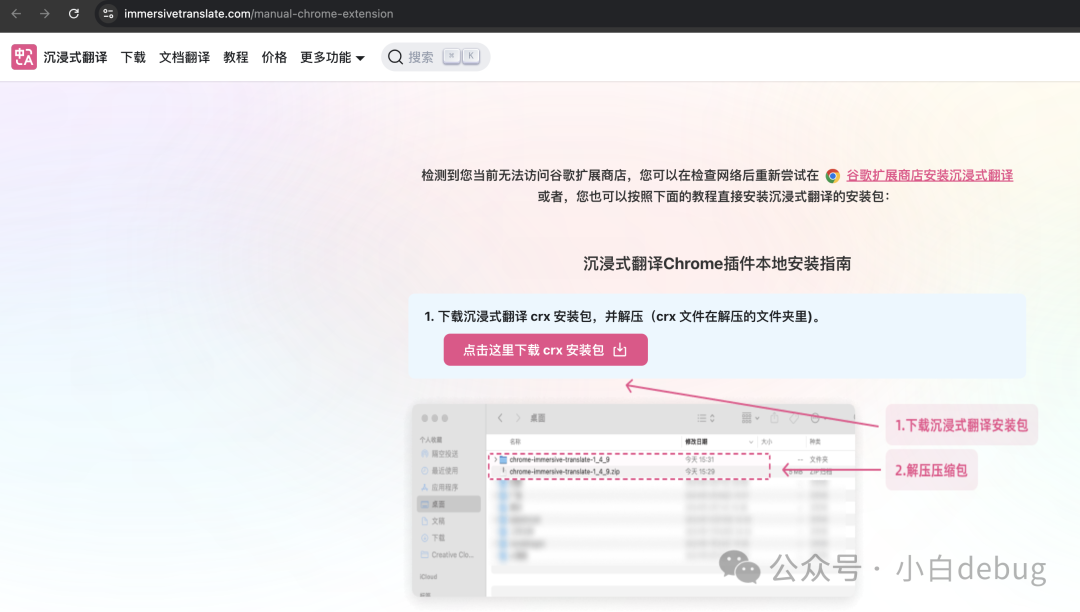Click the step 1 instruction text about crx
Screen dimensions: 1080x612
622,317
